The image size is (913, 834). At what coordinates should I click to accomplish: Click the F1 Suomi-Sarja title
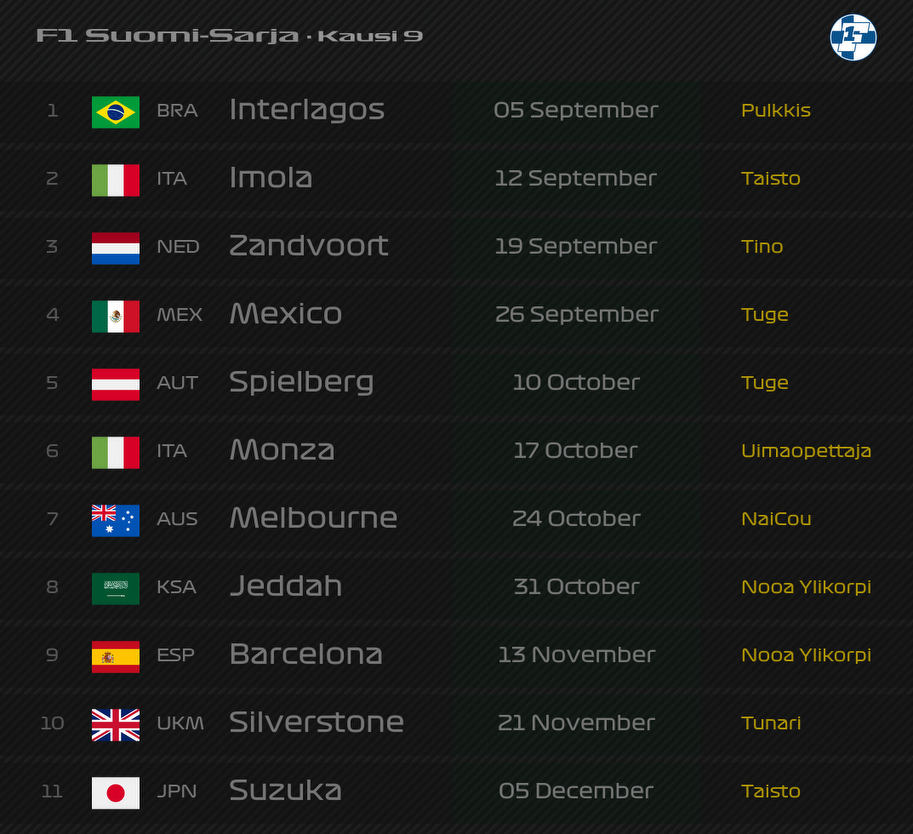[x=168, y=36]
